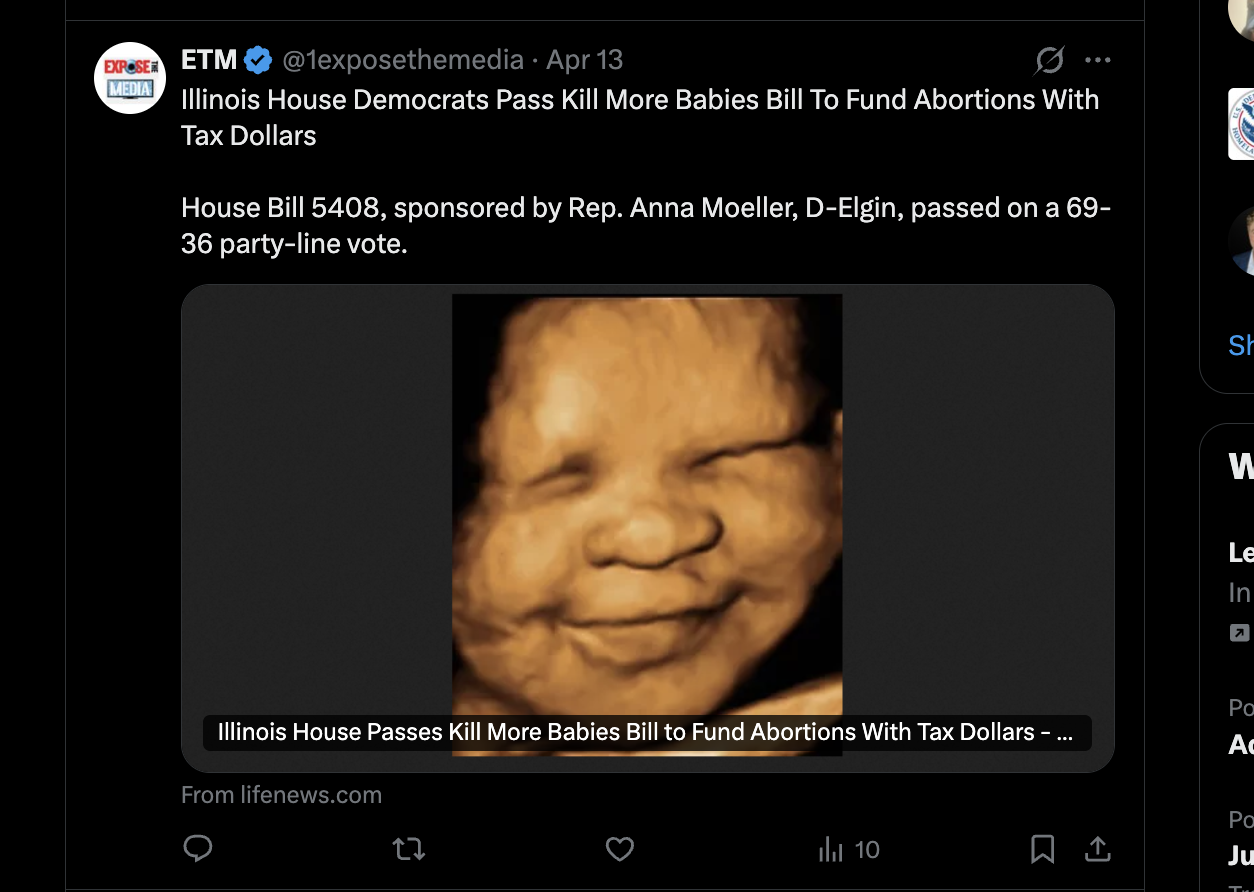
Task: Open the @1exposethemedia handle link
Action: (403, 60)
